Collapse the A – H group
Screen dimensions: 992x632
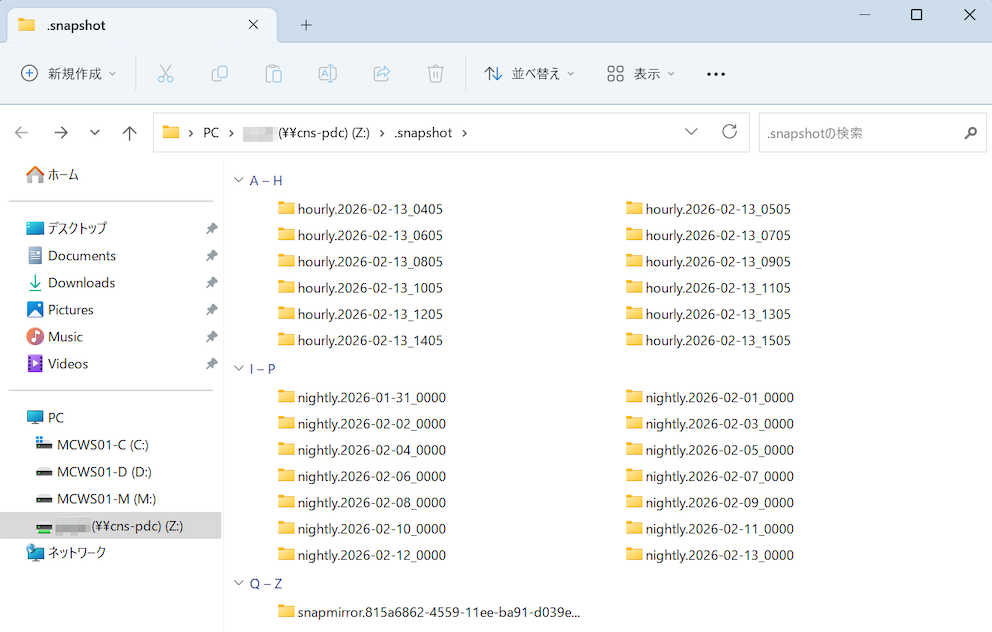coord(238,181)
